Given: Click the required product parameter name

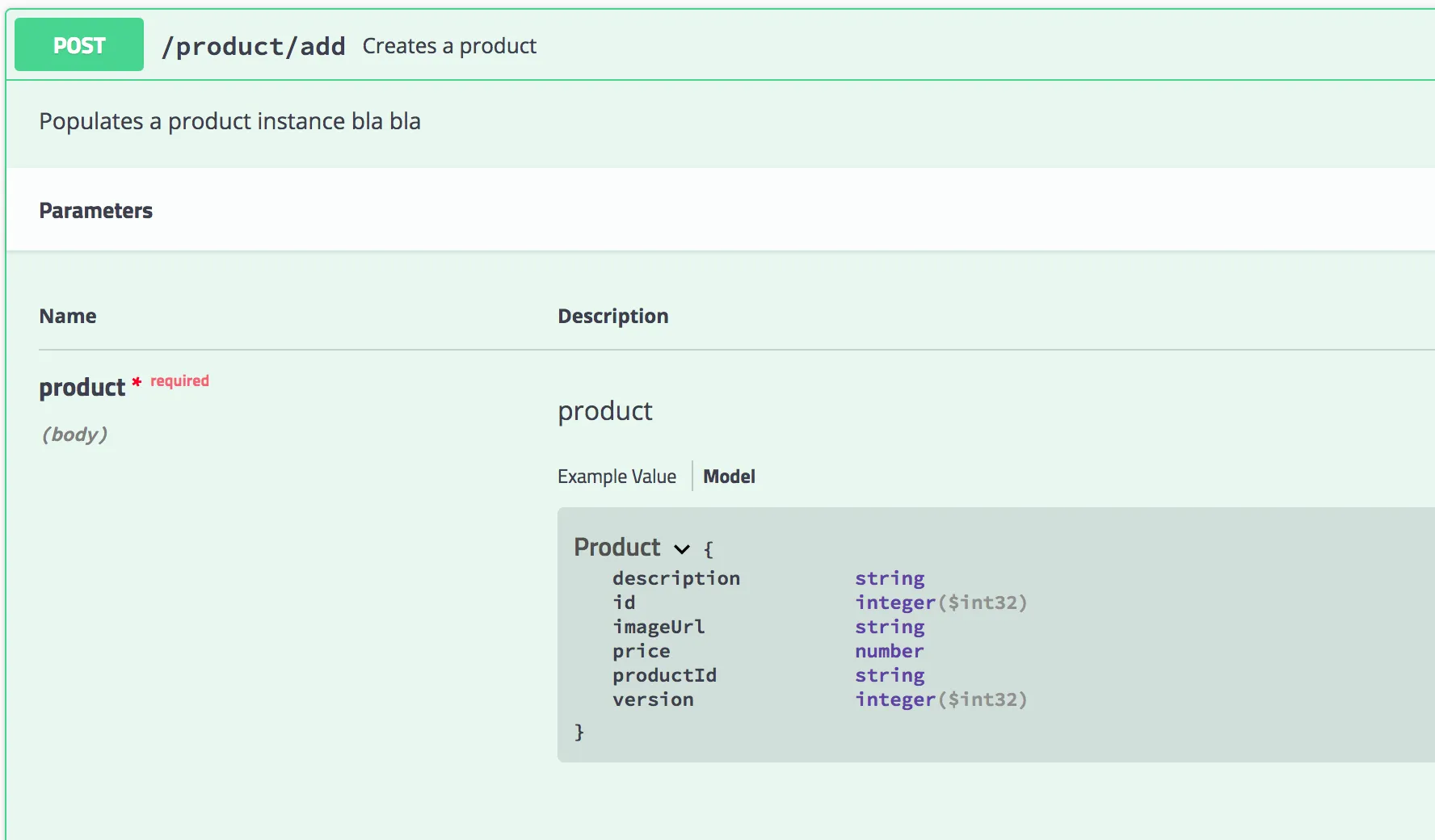Looking at the screenshot, I should [82, 388].
